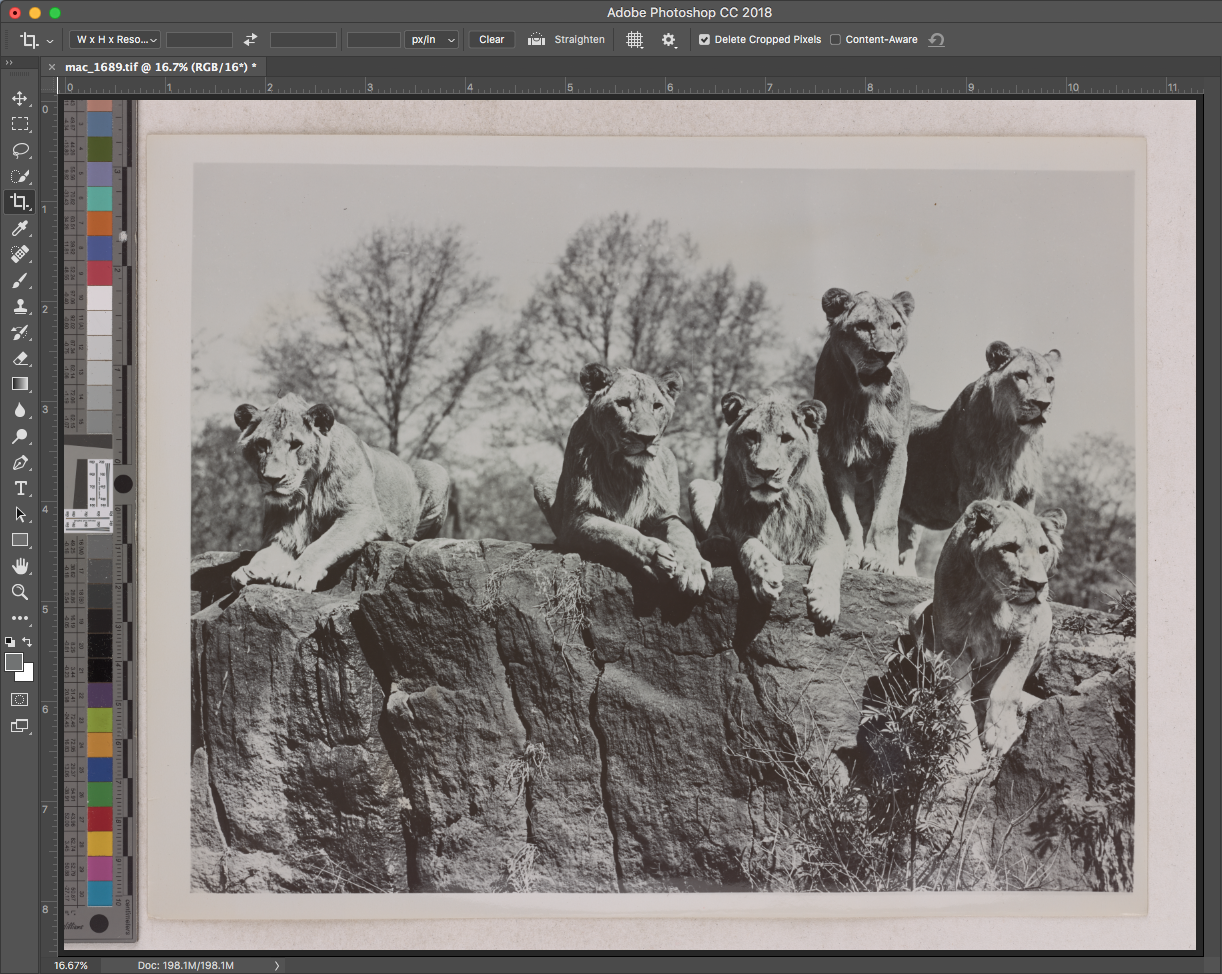The width and height of the screenshot is (1222, 974).
Task: Select the Blur tool
Action: pyautogui.click(x=19, y=410)
